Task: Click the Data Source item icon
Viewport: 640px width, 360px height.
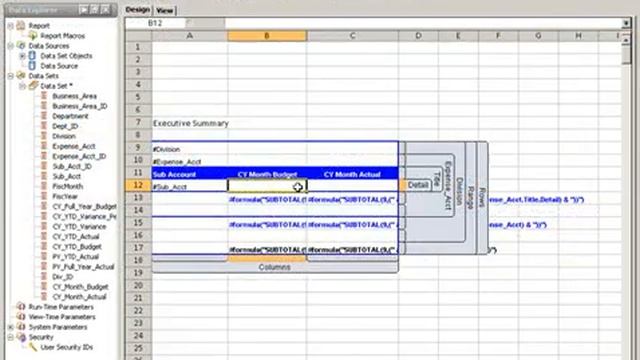Action: (32, 65)
